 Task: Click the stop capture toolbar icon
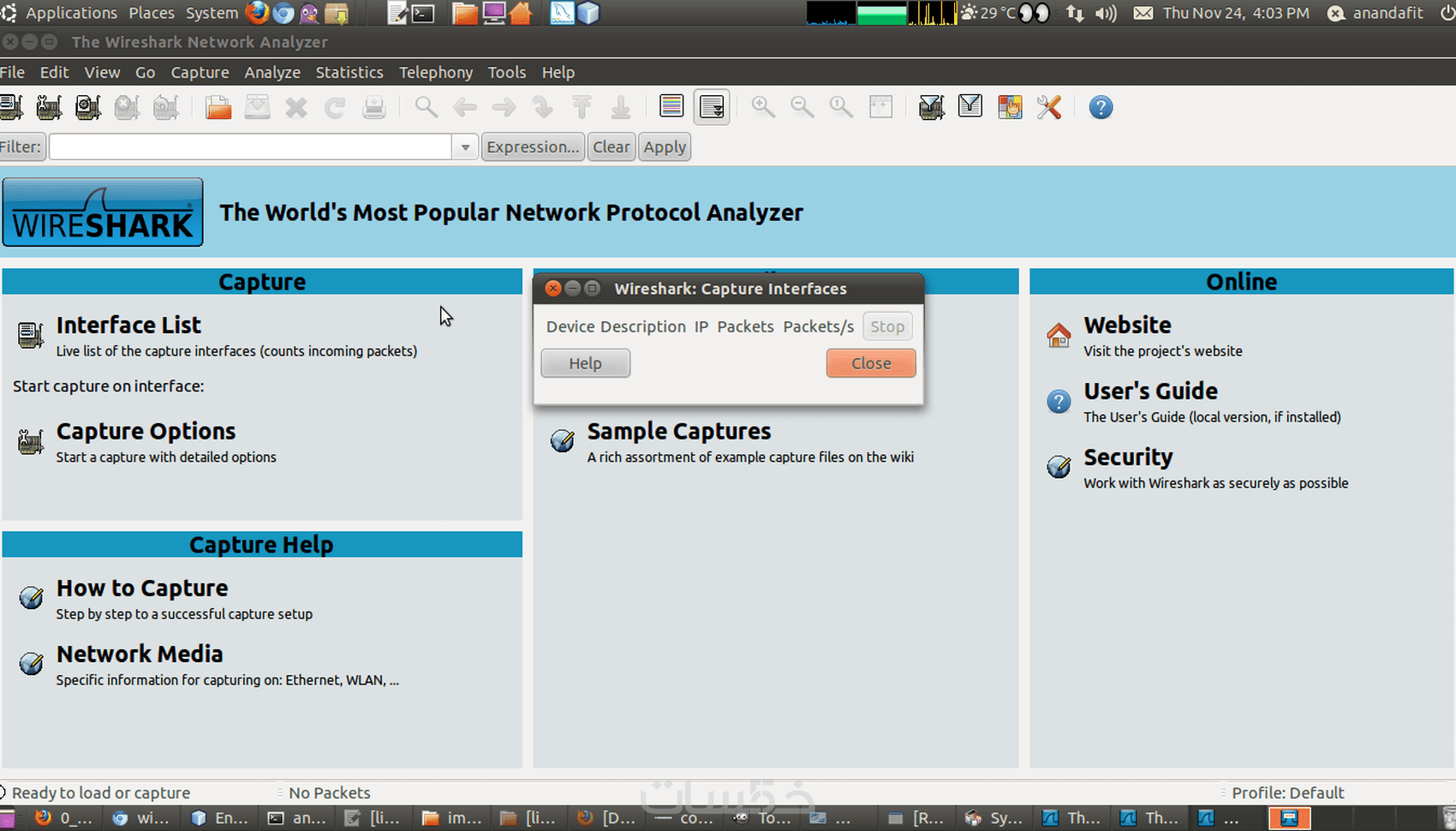127,107
